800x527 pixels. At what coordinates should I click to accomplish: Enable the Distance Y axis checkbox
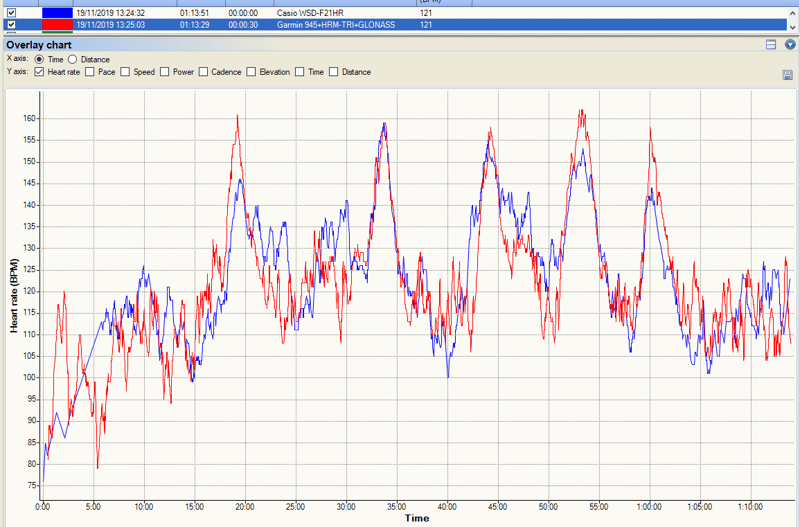point(334,72)
